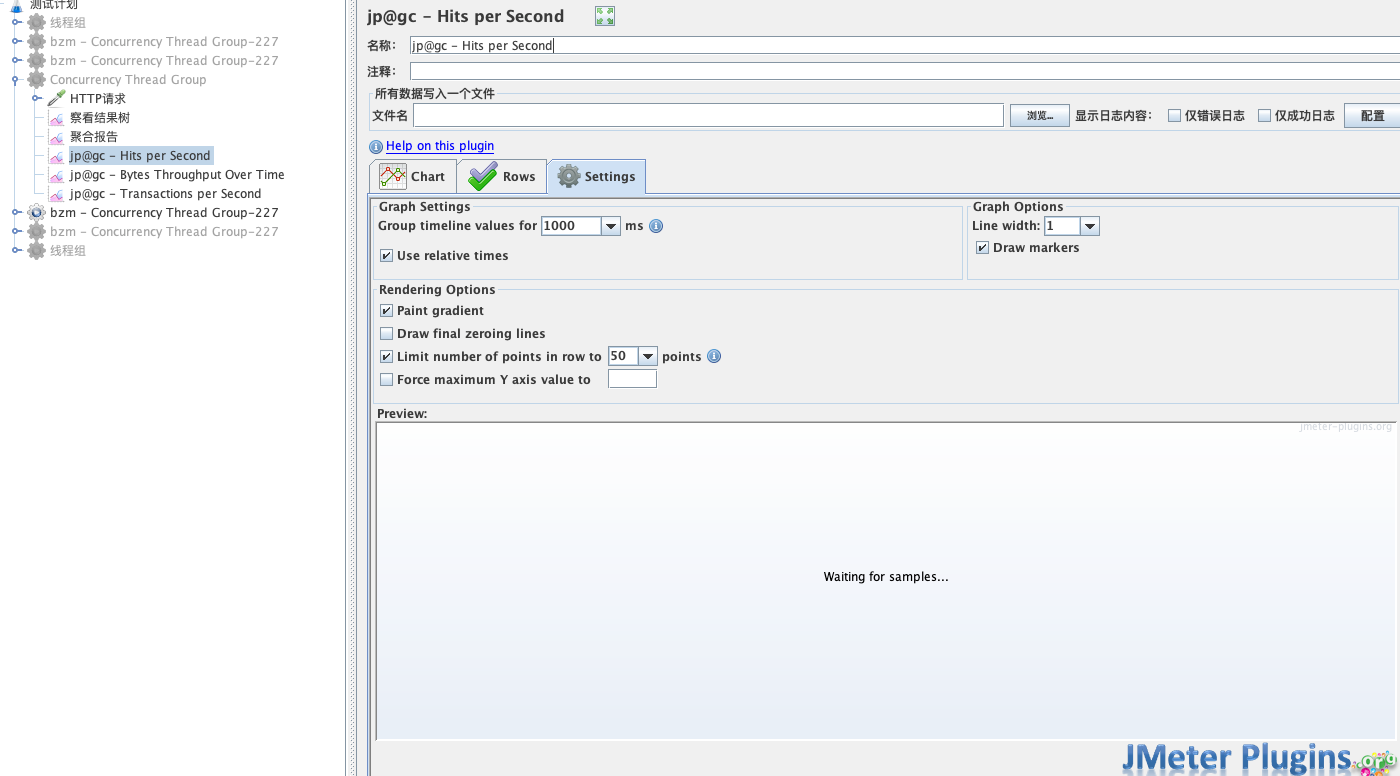Click the Transactions per Second tree icon
Screen dimensions: 1400x776
click(57, 194)
